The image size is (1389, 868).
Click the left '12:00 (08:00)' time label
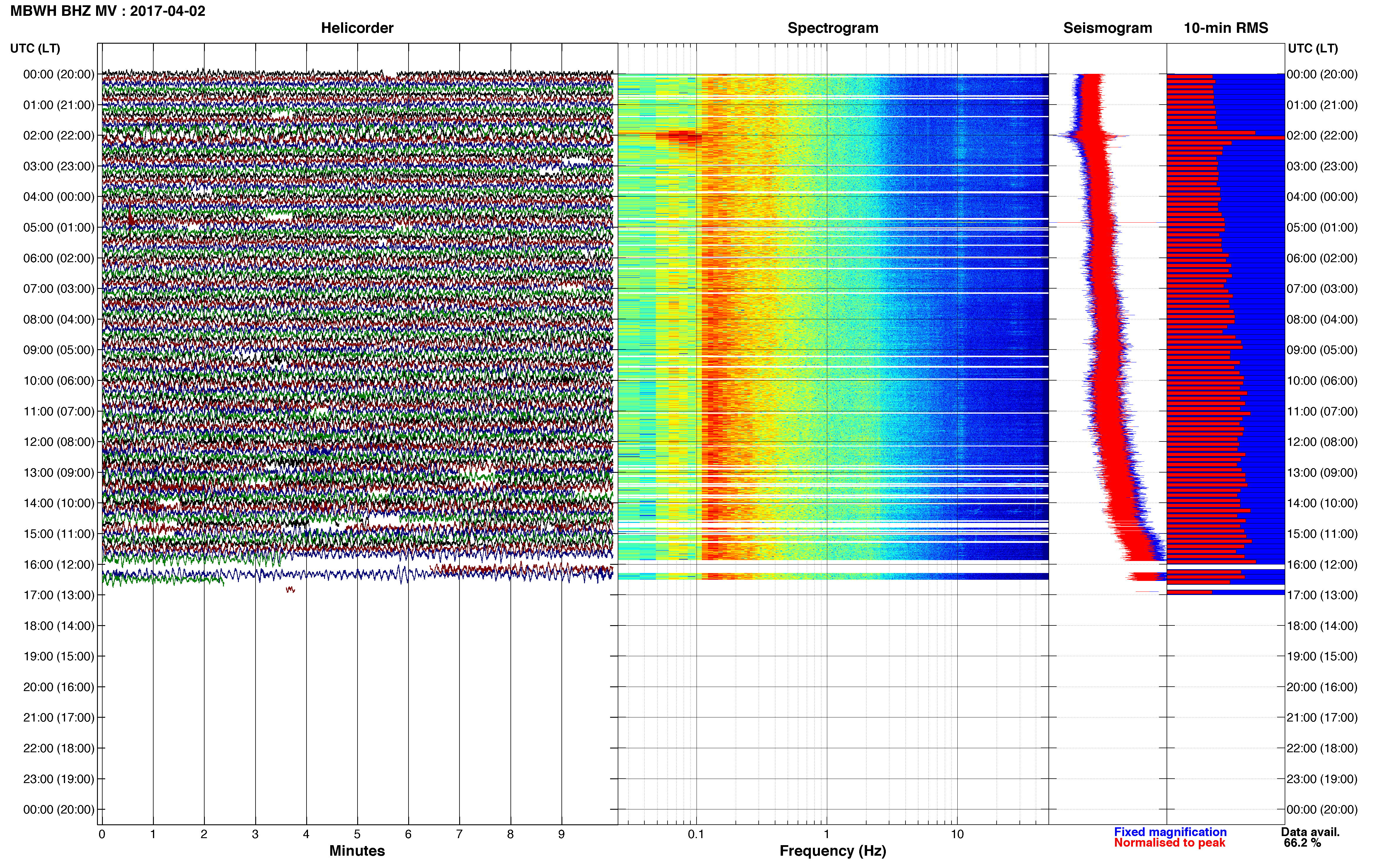pos(59,442)
